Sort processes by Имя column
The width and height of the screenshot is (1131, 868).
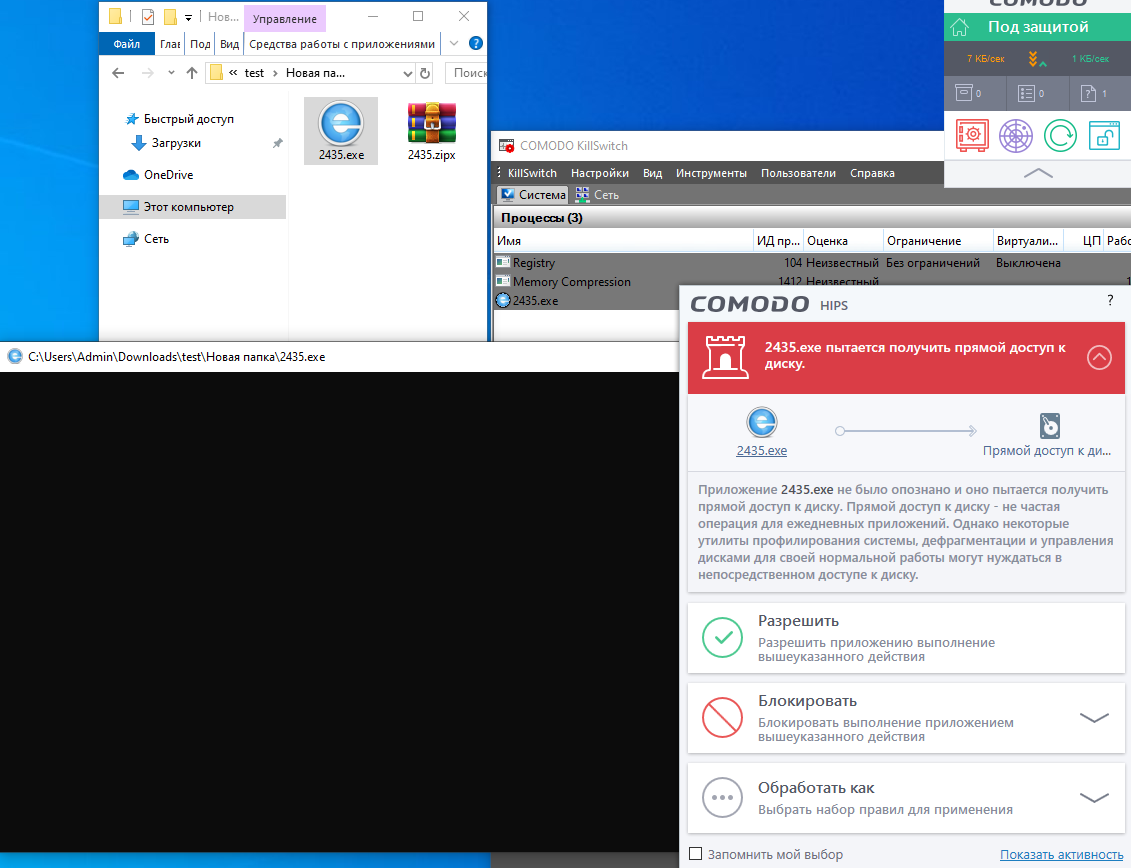pos(622,241)
